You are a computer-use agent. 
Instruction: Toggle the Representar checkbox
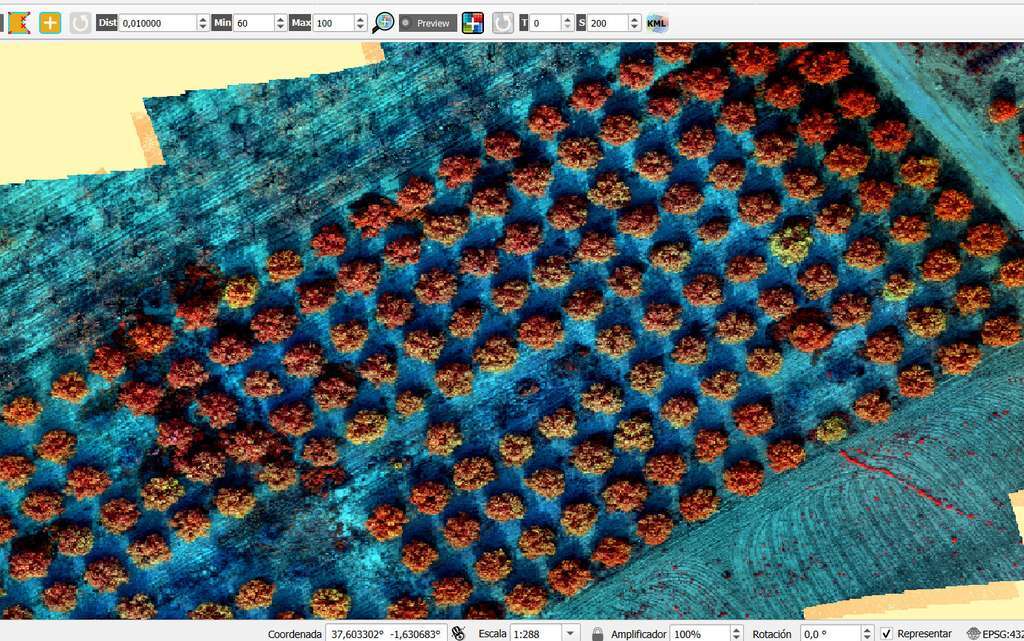coord(886,633)
